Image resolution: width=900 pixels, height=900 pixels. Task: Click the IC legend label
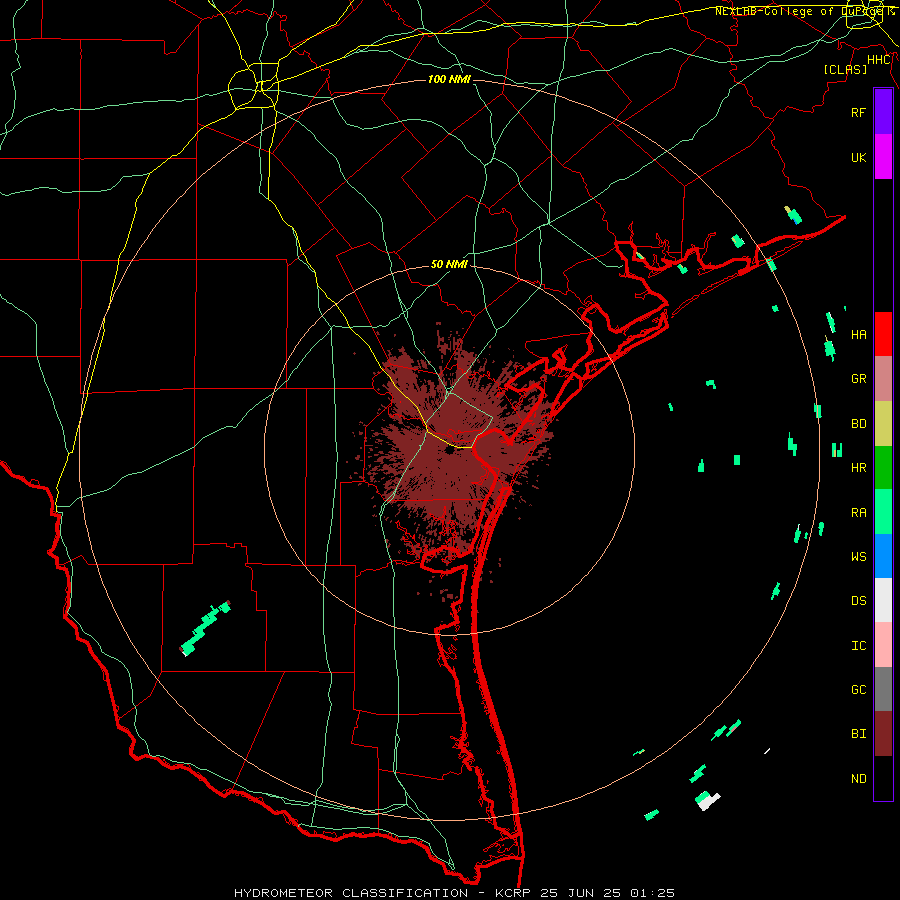click(858, 646)
